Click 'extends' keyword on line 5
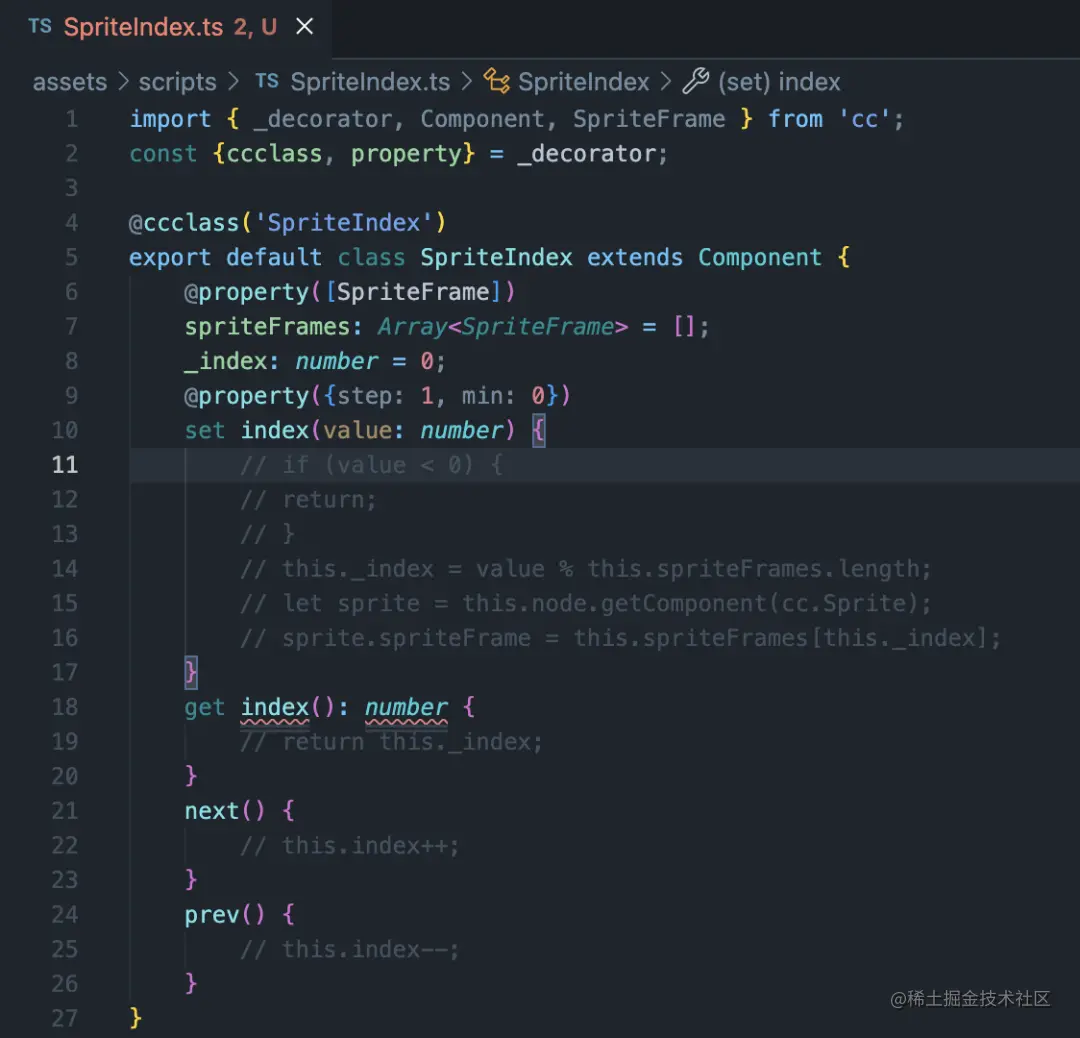Screen dimensions: 1080x1038 point(634,258)
